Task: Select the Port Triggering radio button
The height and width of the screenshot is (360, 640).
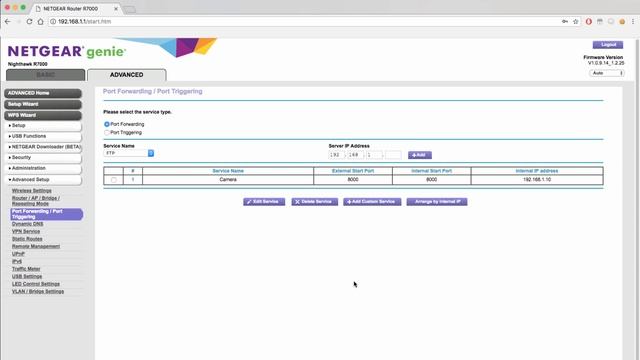Action: [x=107, y=133]
